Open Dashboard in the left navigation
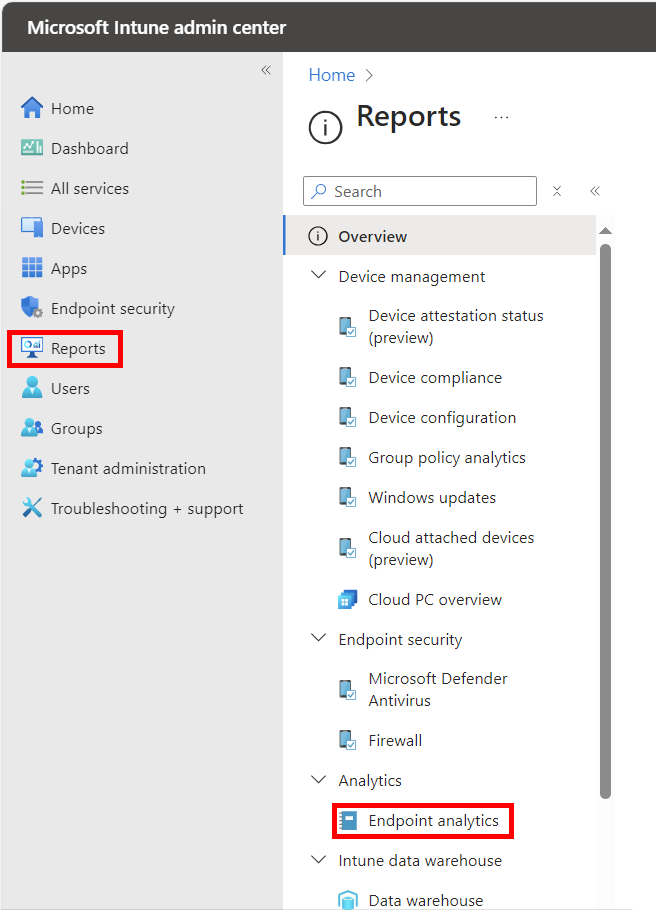Viewport: 656px width, 910px height. pos(90,149)
